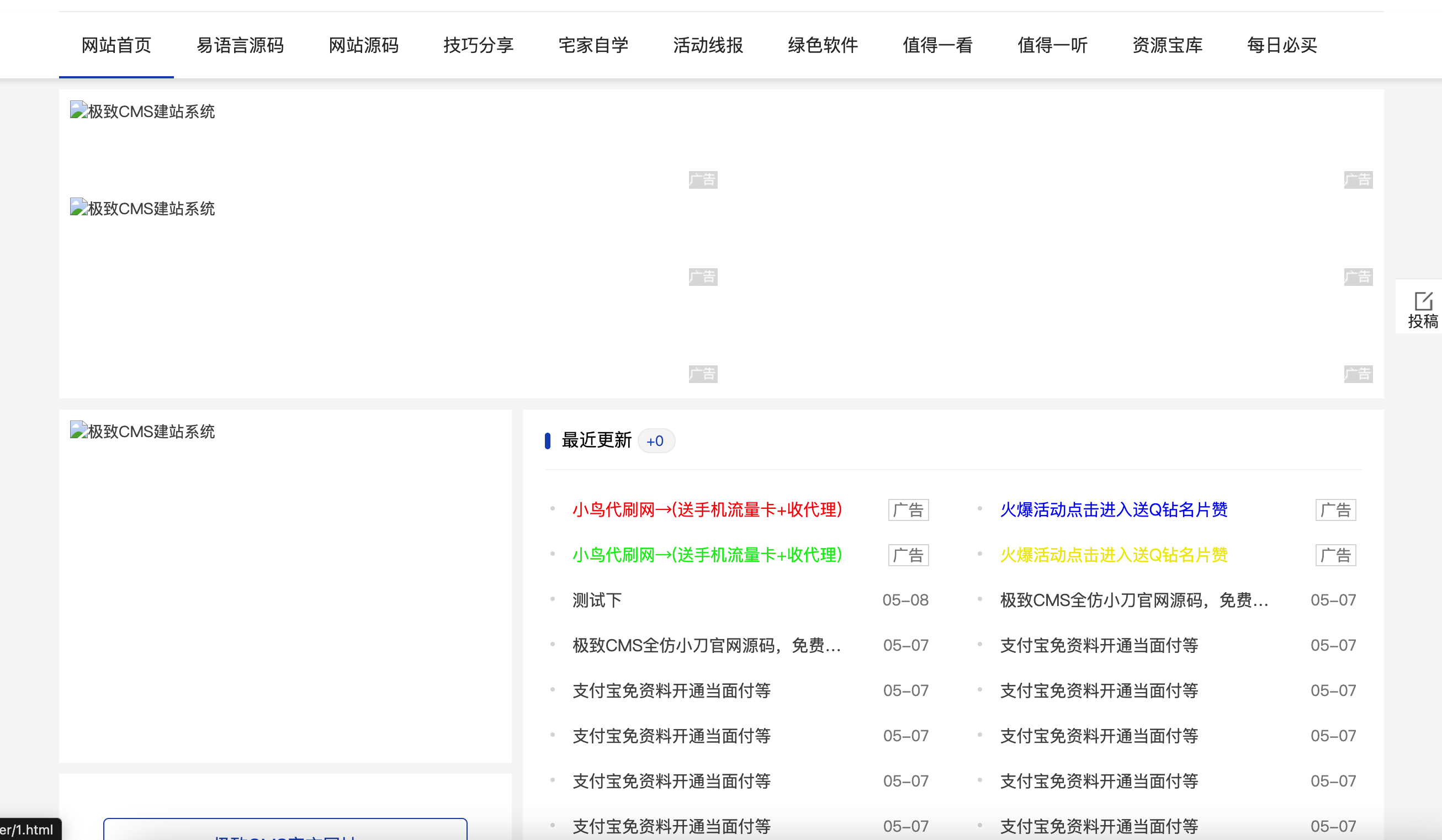Select 值得一看 in the nav bar
This screenshot has height=840, width=1442.
click(x=937, y=45)
